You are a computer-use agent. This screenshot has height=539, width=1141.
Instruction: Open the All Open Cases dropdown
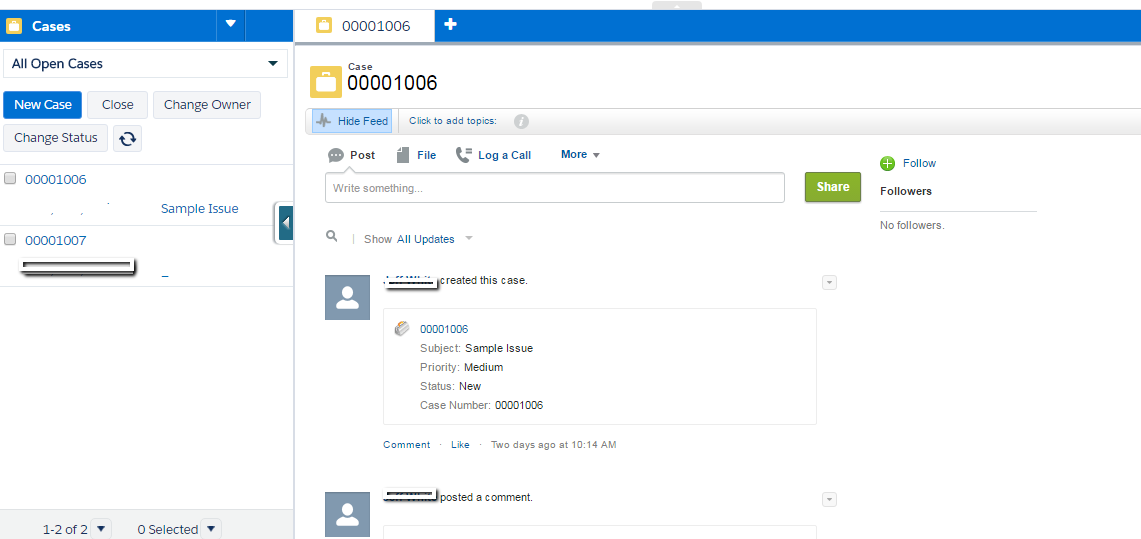[146, 63]
